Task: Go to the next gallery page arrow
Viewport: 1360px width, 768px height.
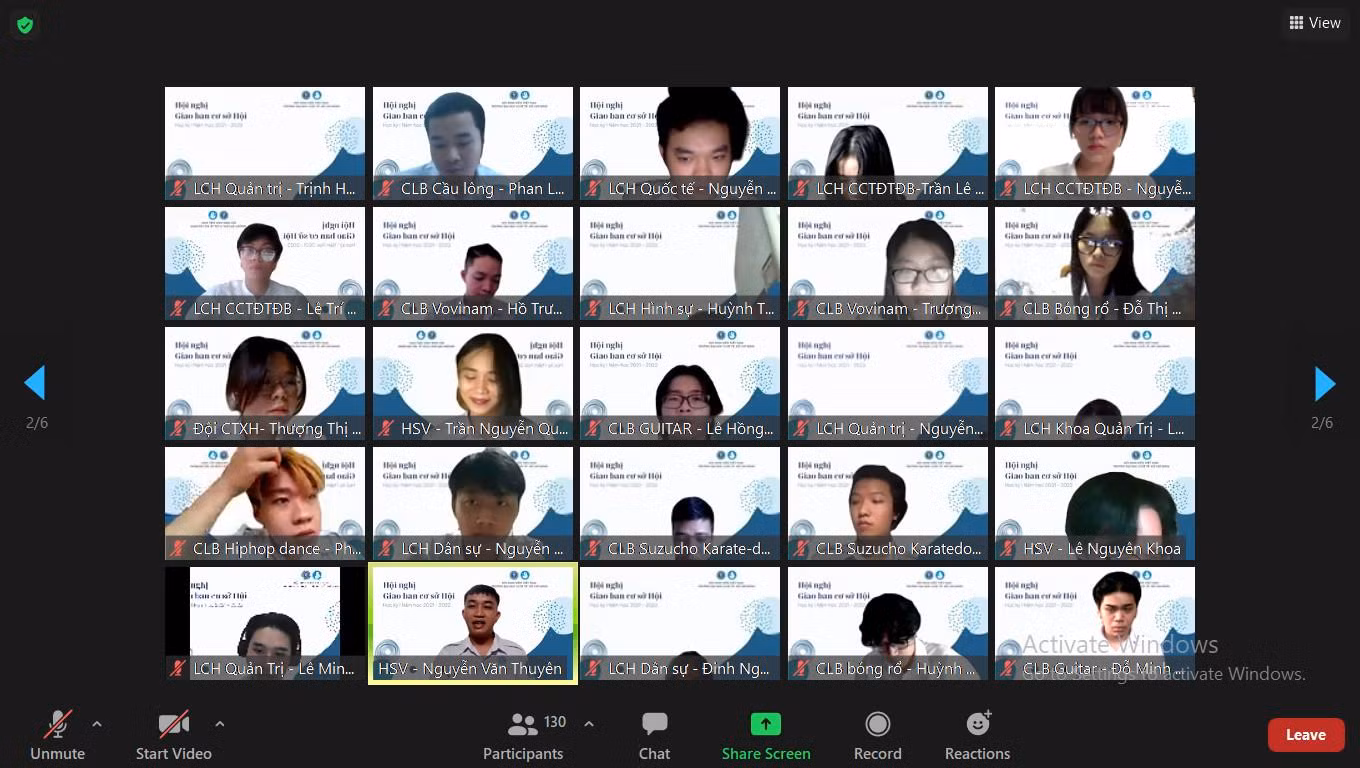Action: pyautogui.click(x=1325, y=383)
